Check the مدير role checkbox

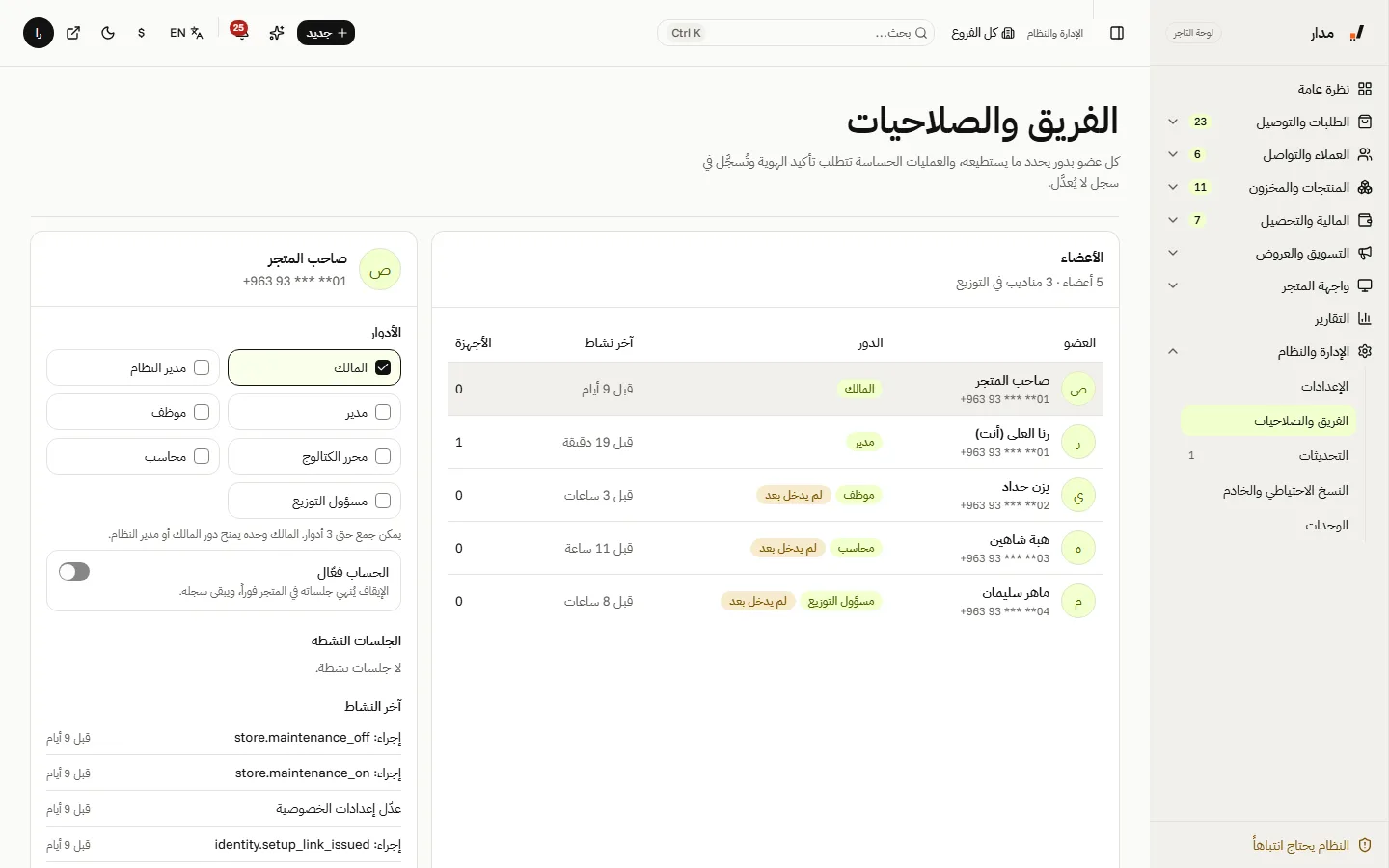pos(383,412)
